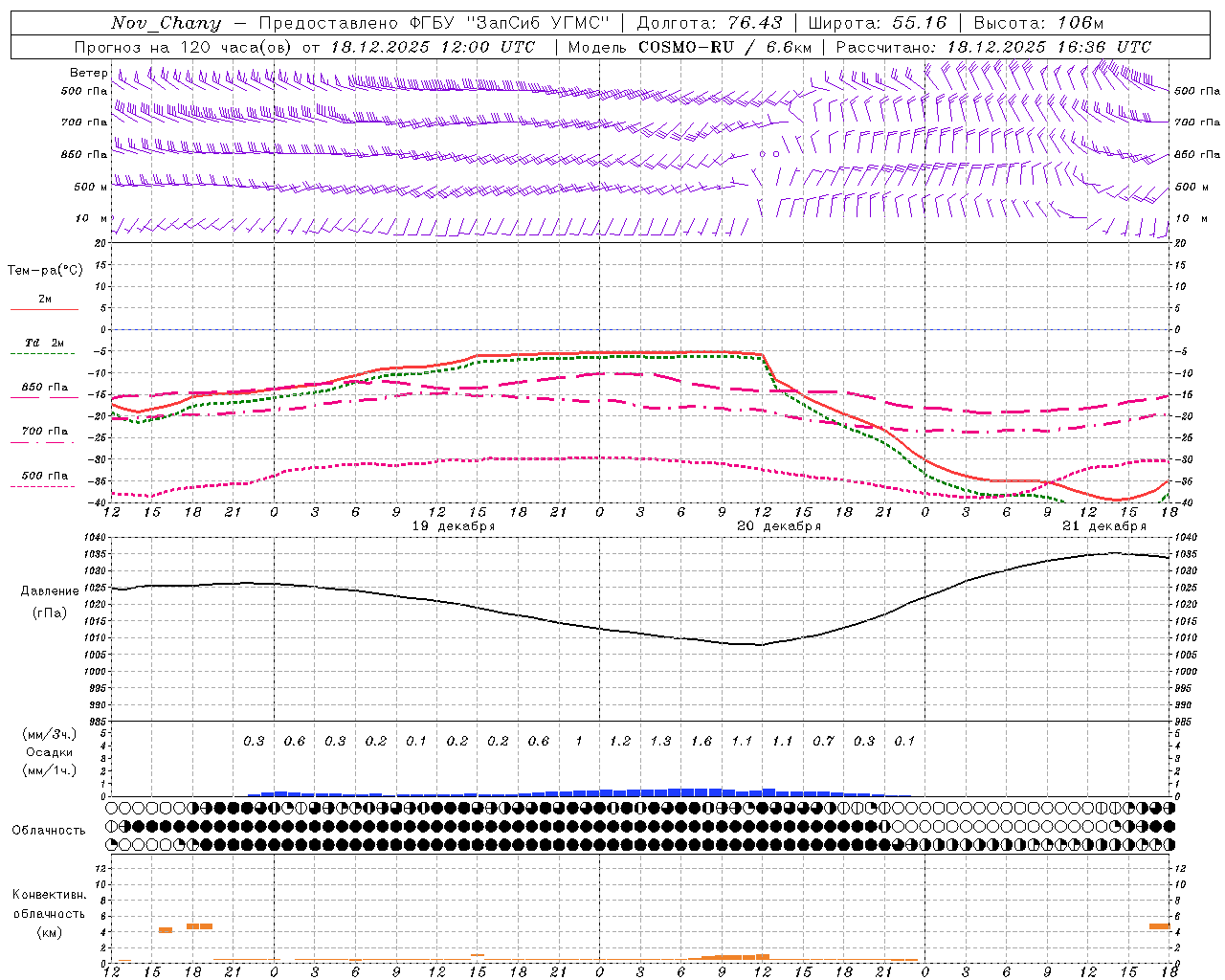Click the date label "20 декабря"
This screenshot has width=1225, height=980.
pos(778,526)
